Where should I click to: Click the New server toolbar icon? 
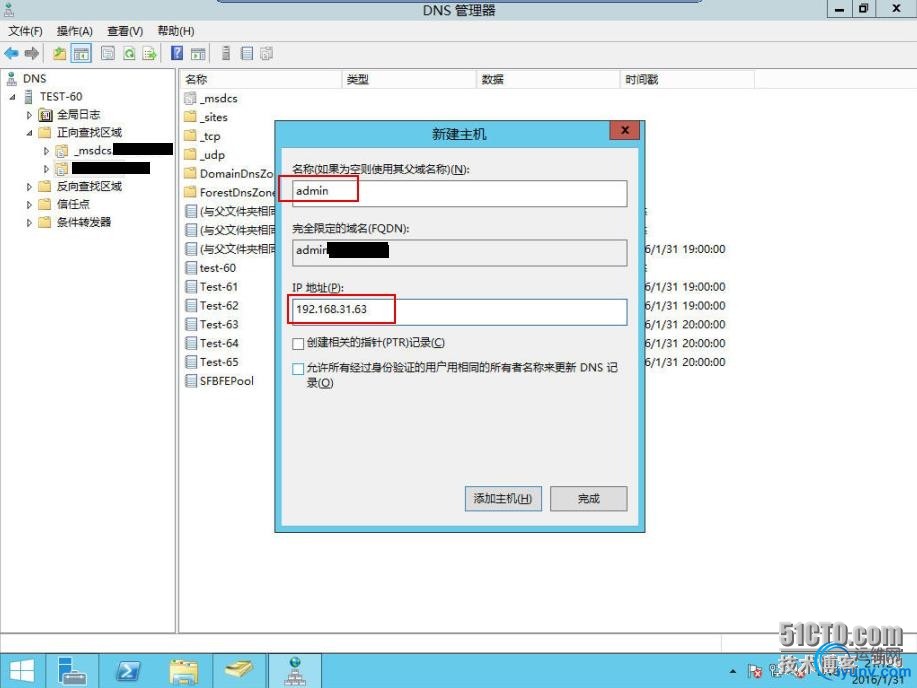pos(226,53)
